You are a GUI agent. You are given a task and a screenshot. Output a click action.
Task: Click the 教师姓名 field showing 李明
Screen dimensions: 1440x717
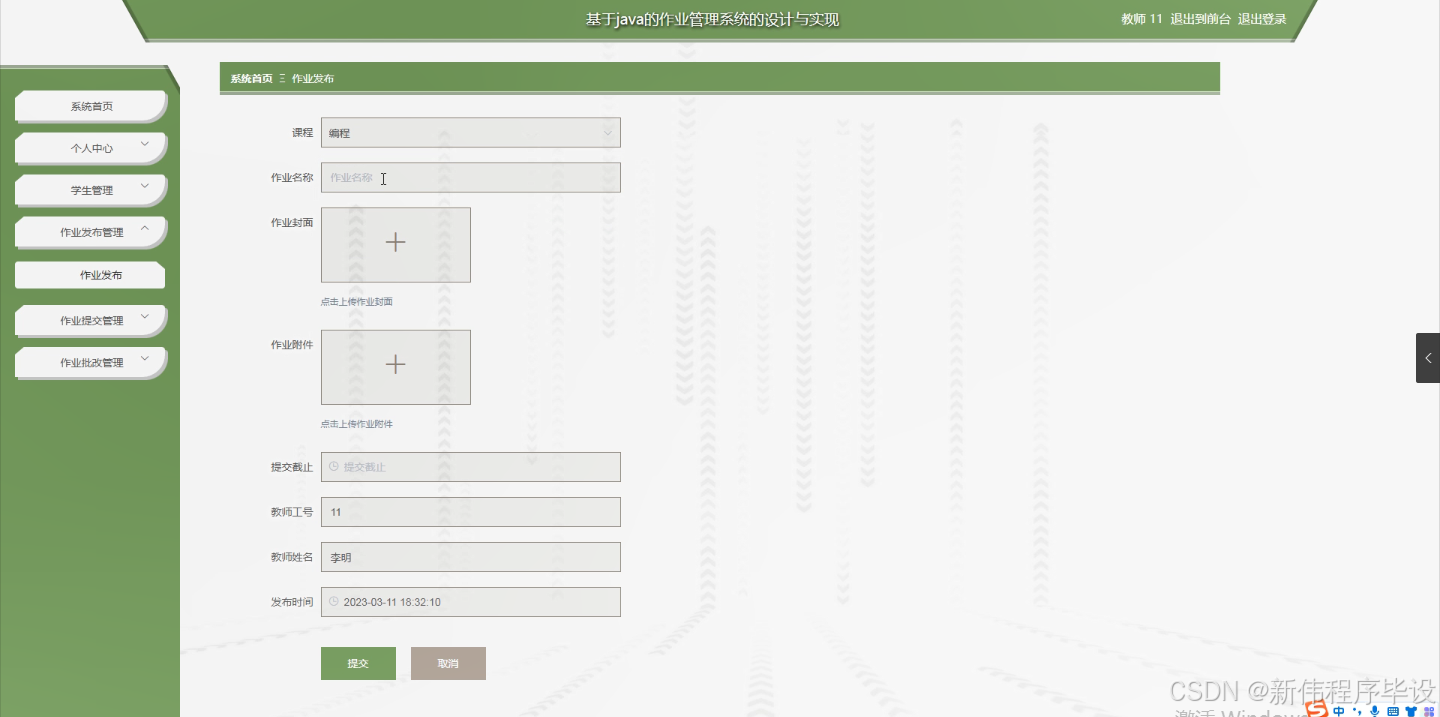coord(470,557)
